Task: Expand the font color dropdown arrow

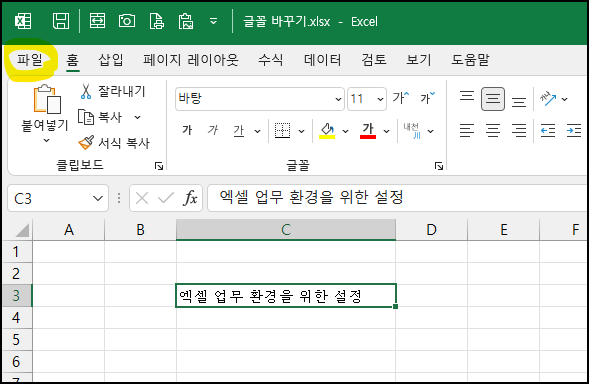Action: pyautogui.click(x=387, y=131)
